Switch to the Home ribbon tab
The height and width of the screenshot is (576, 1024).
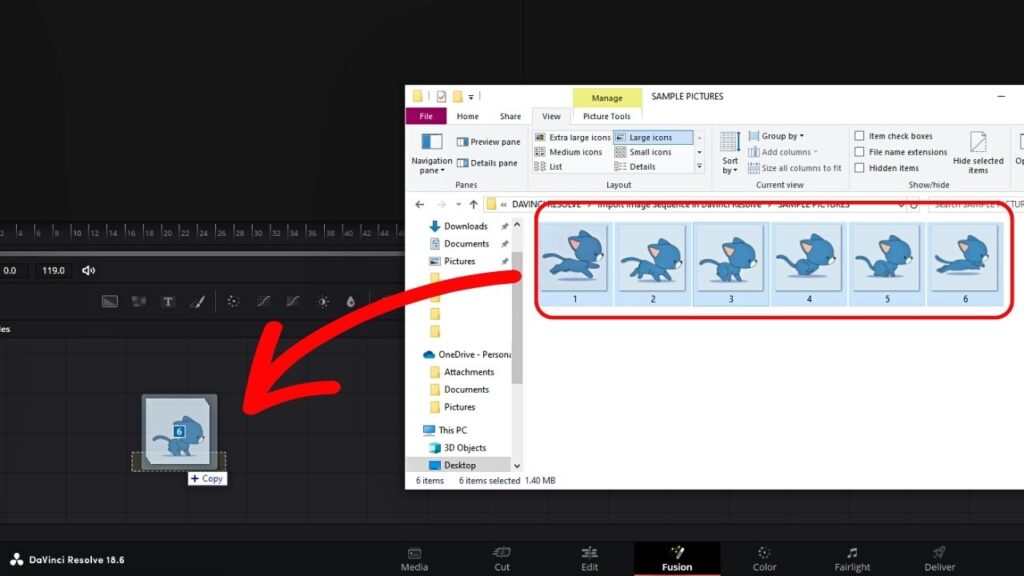pos(467,116)
